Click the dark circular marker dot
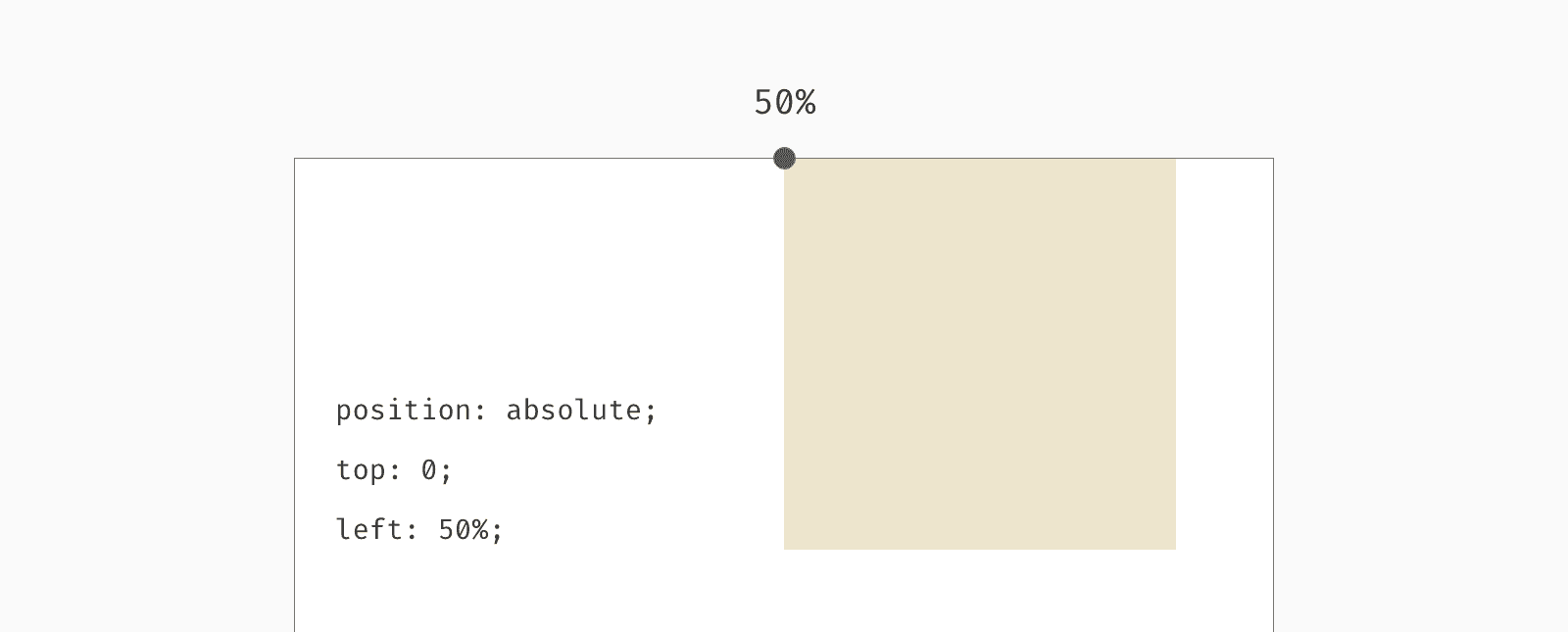Image resolution: width=1568 pixels, height=632 pixels. click(784, 158)
